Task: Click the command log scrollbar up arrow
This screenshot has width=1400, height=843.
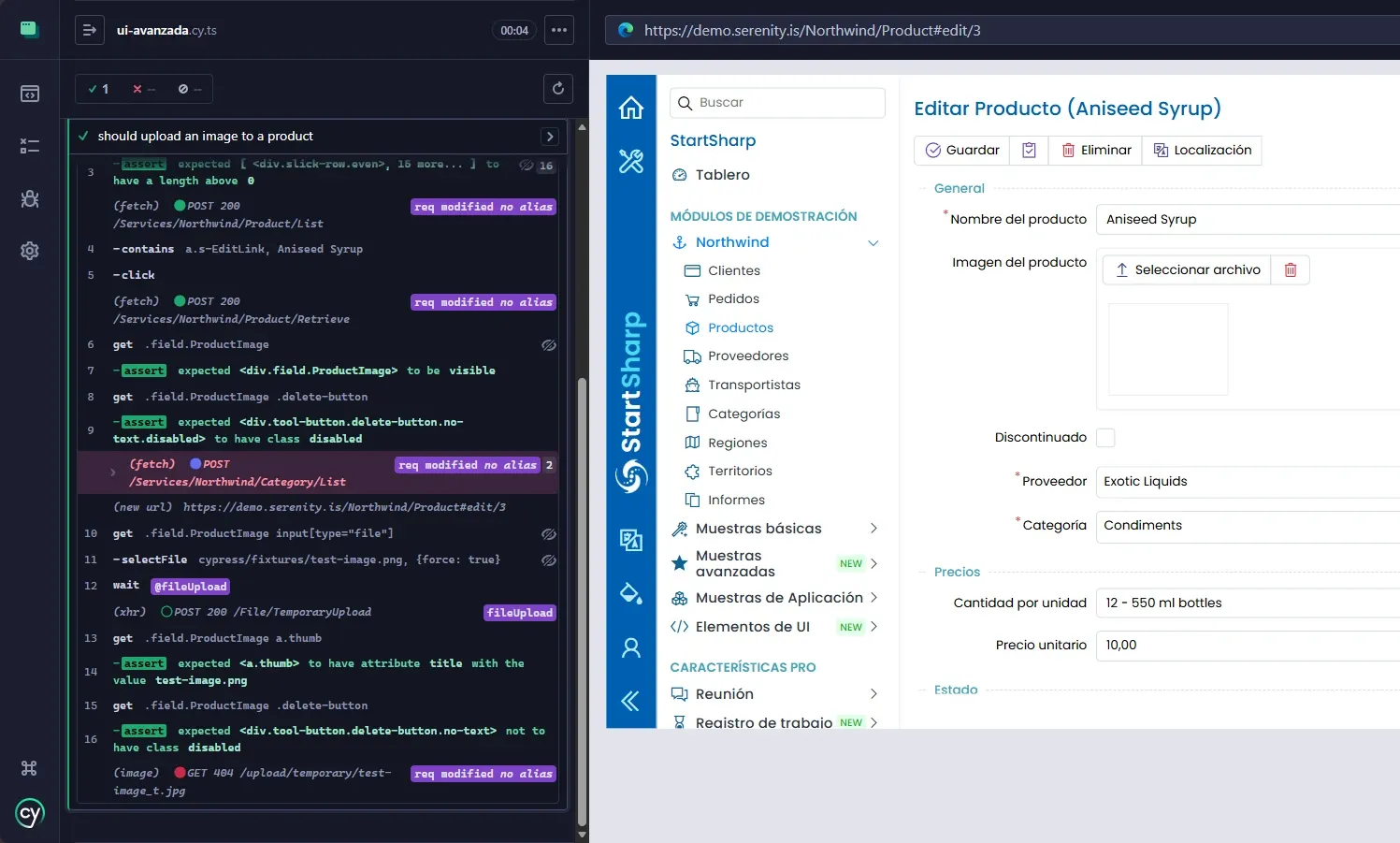Action: (582, 126)
